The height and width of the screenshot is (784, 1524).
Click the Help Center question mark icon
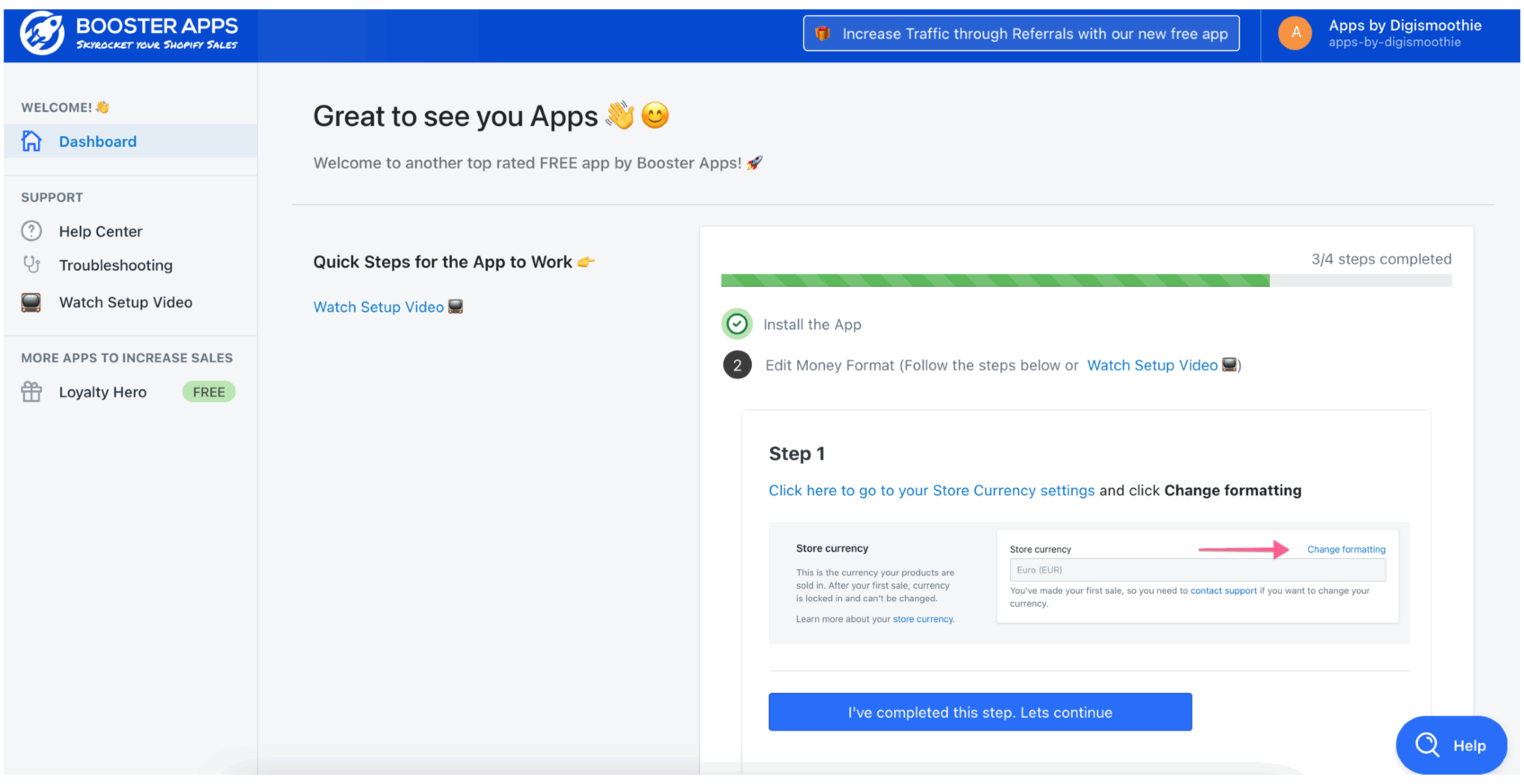tap(31, 231)
